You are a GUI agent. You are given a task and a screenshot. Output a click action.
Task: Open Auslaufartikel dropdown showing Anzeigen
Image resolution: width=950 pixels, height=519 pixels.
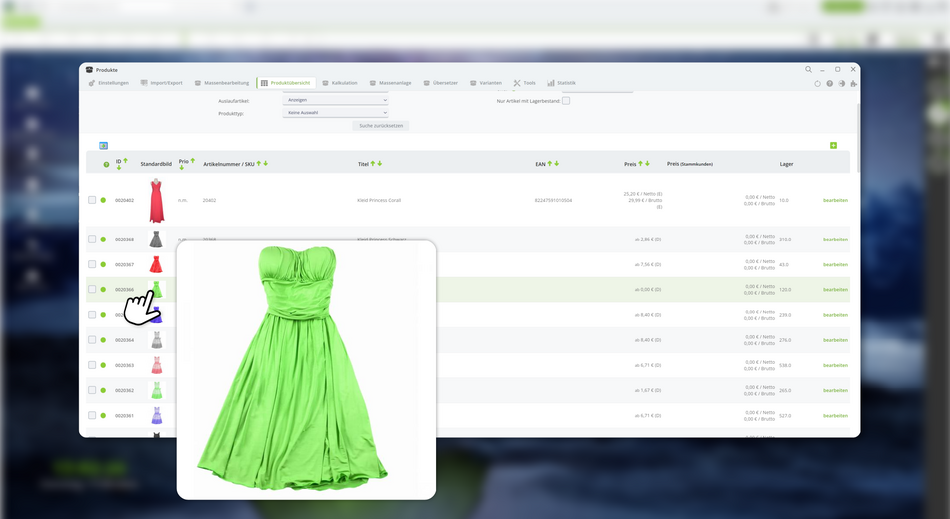coord(335,100)
